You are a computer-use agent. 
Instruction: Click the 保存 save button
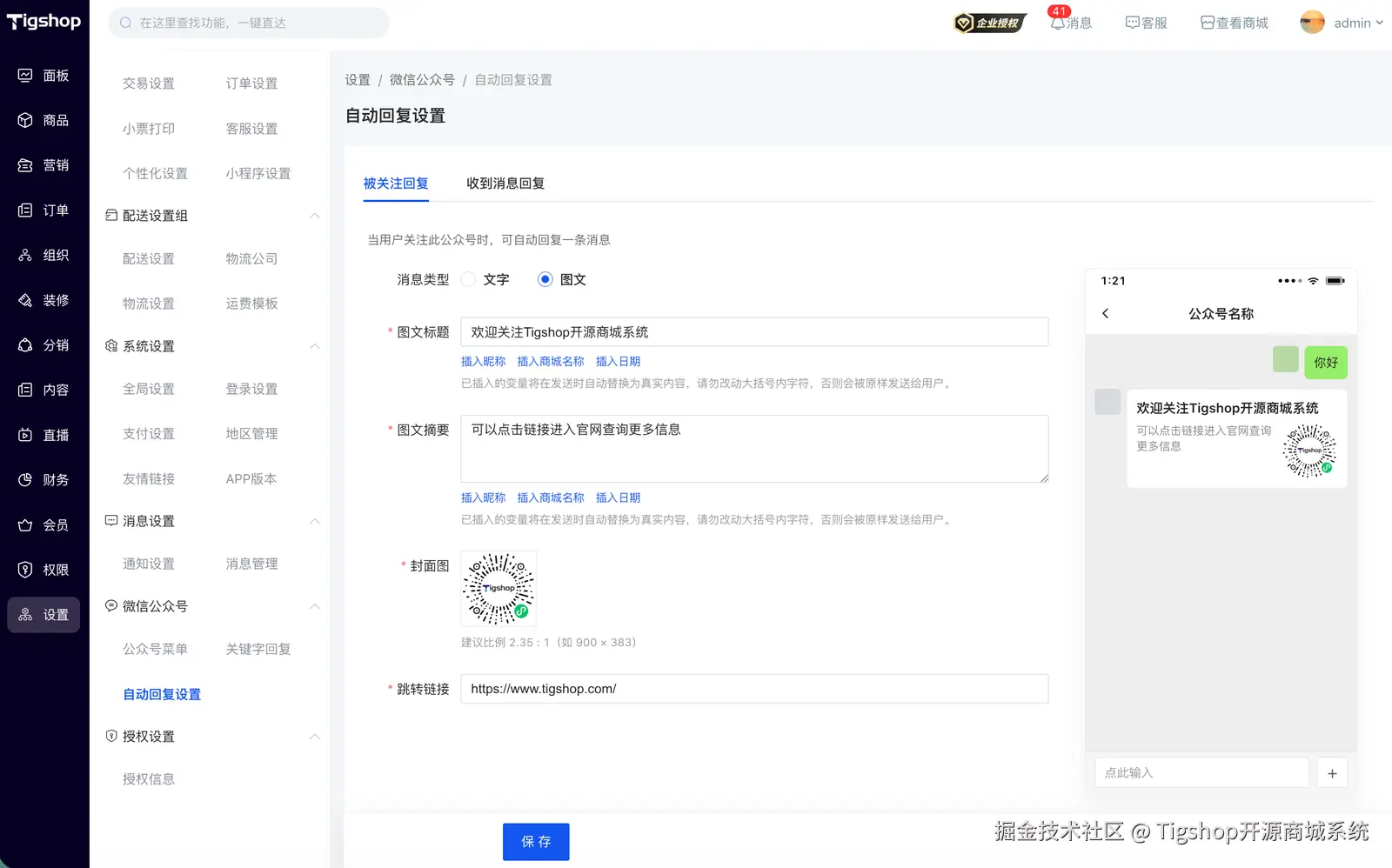(536, 842)
